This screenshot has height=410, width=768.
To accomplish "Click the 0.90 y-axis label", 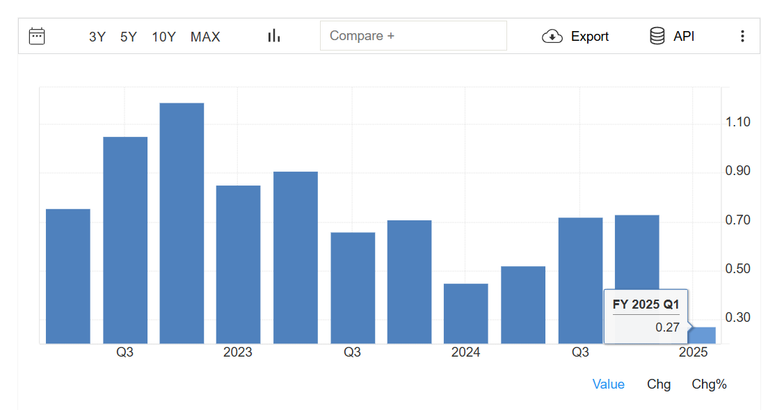I will click(738, 171).
